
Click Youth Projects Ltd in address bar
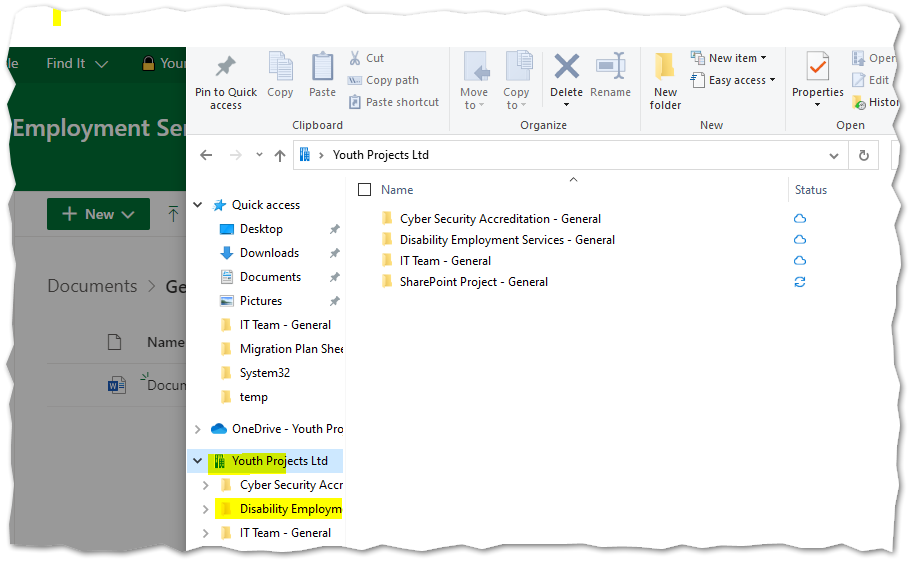click(381, 155)
